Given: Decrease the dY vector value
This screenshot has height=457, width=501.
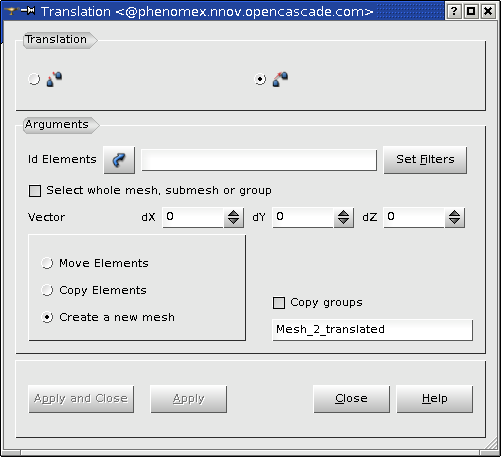Looking at the screenshot, I should click(x=343, y=221).
